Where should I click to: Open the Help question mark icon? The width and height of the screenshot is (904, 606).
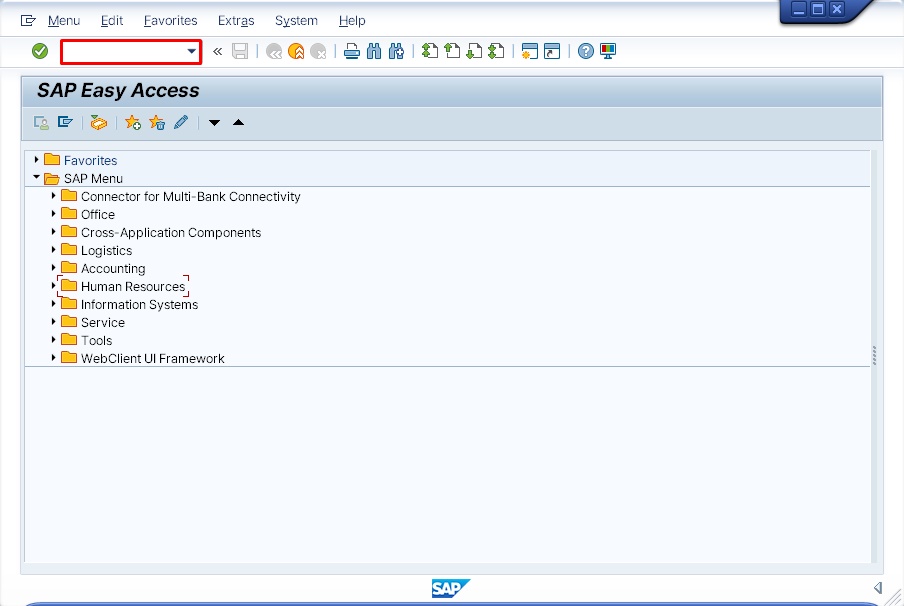586,51
